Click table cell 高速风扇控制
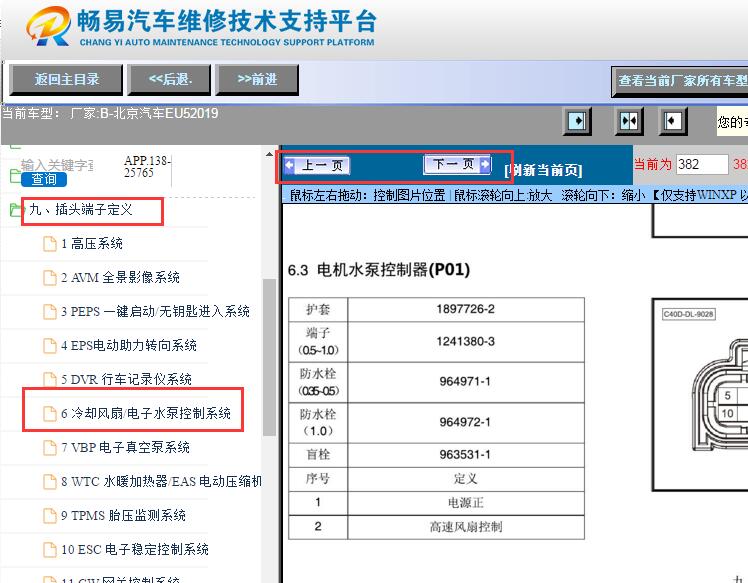This screenshot has width=748, height=583. click(466, 527)
